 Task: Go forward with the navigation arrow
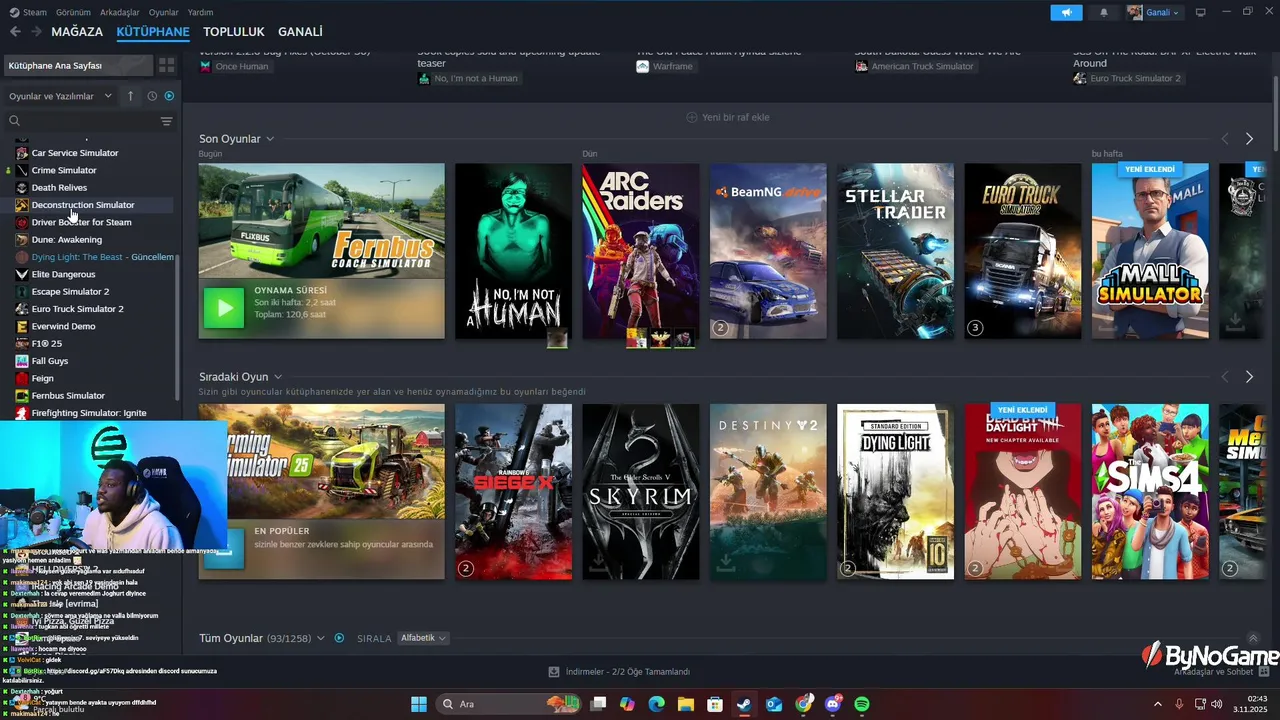[36, 32]
